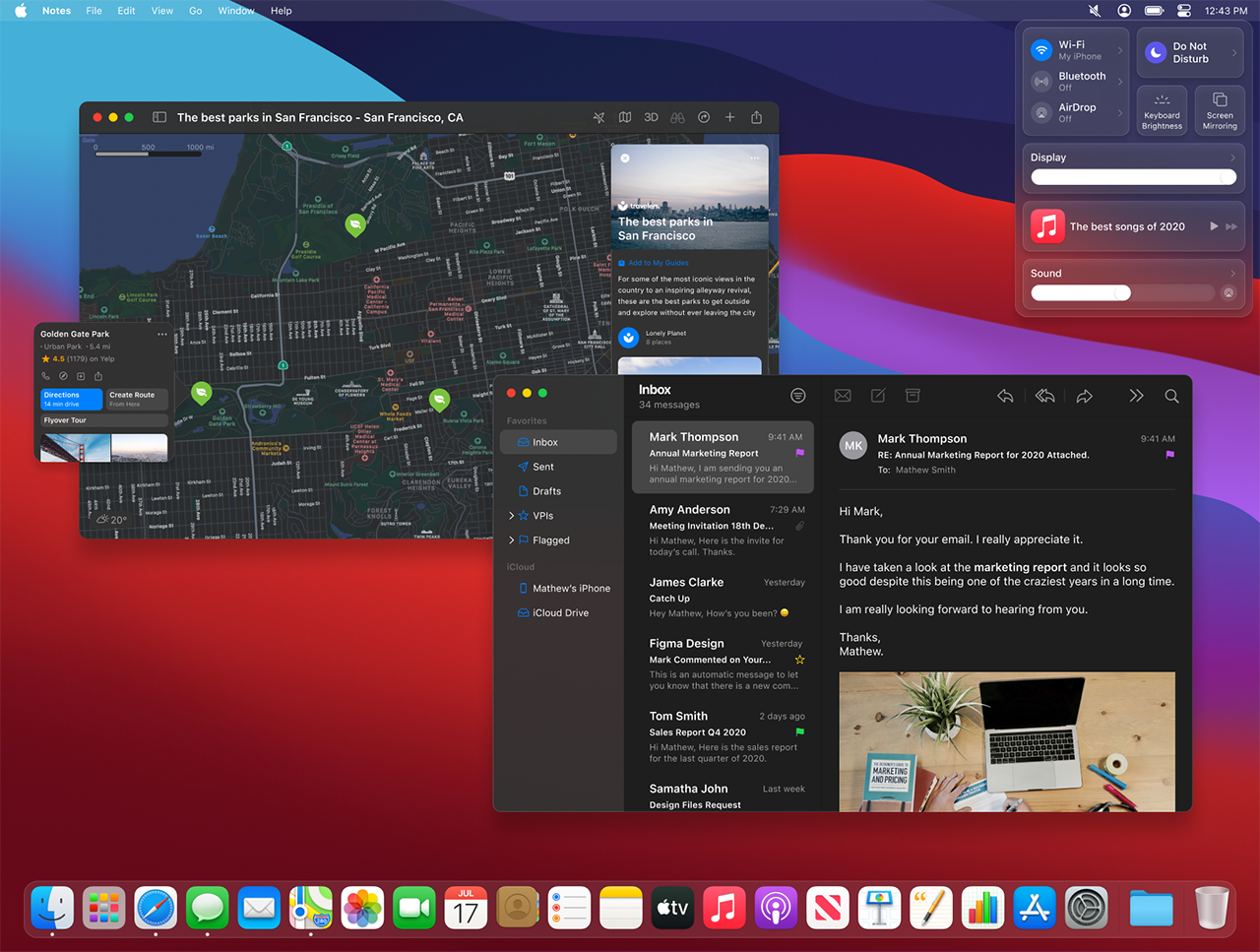Expand Display settings chevron
Image resolution: width=1260 pixels, height=952 pixels.
1232,158
